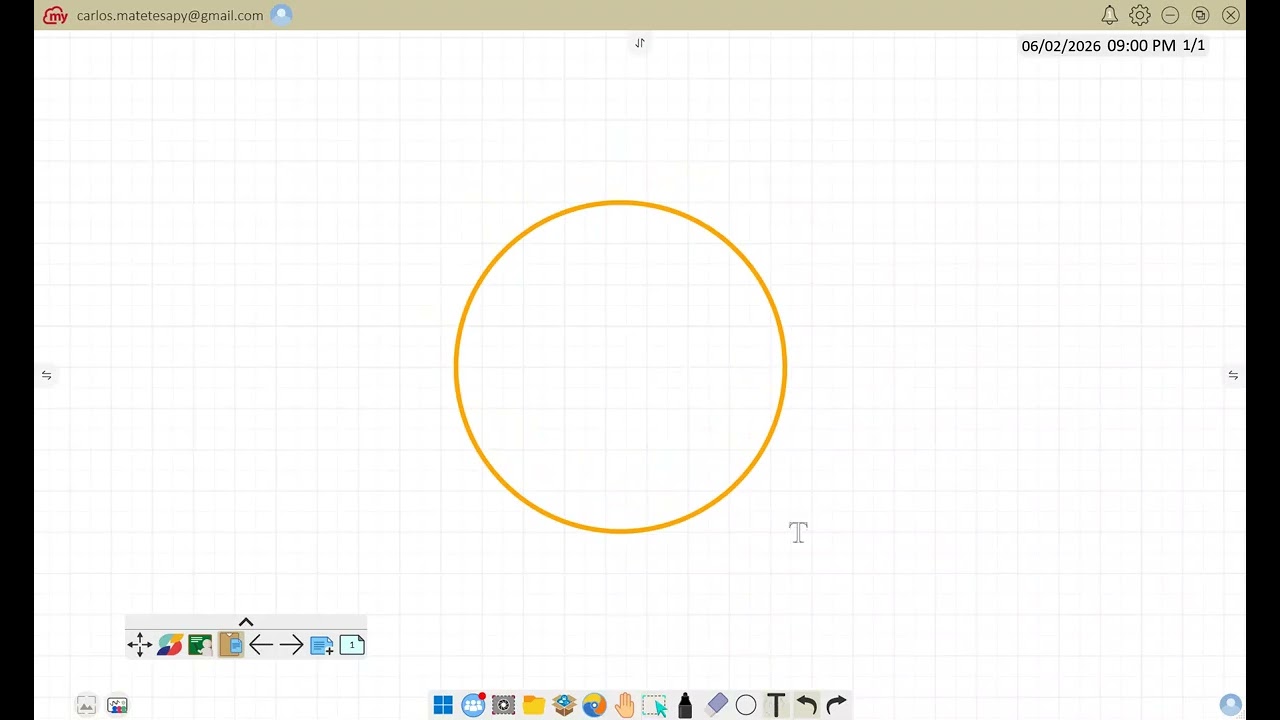Open the Magic Box icon
The image size is (1280, 720).
(x=564, y=705)
